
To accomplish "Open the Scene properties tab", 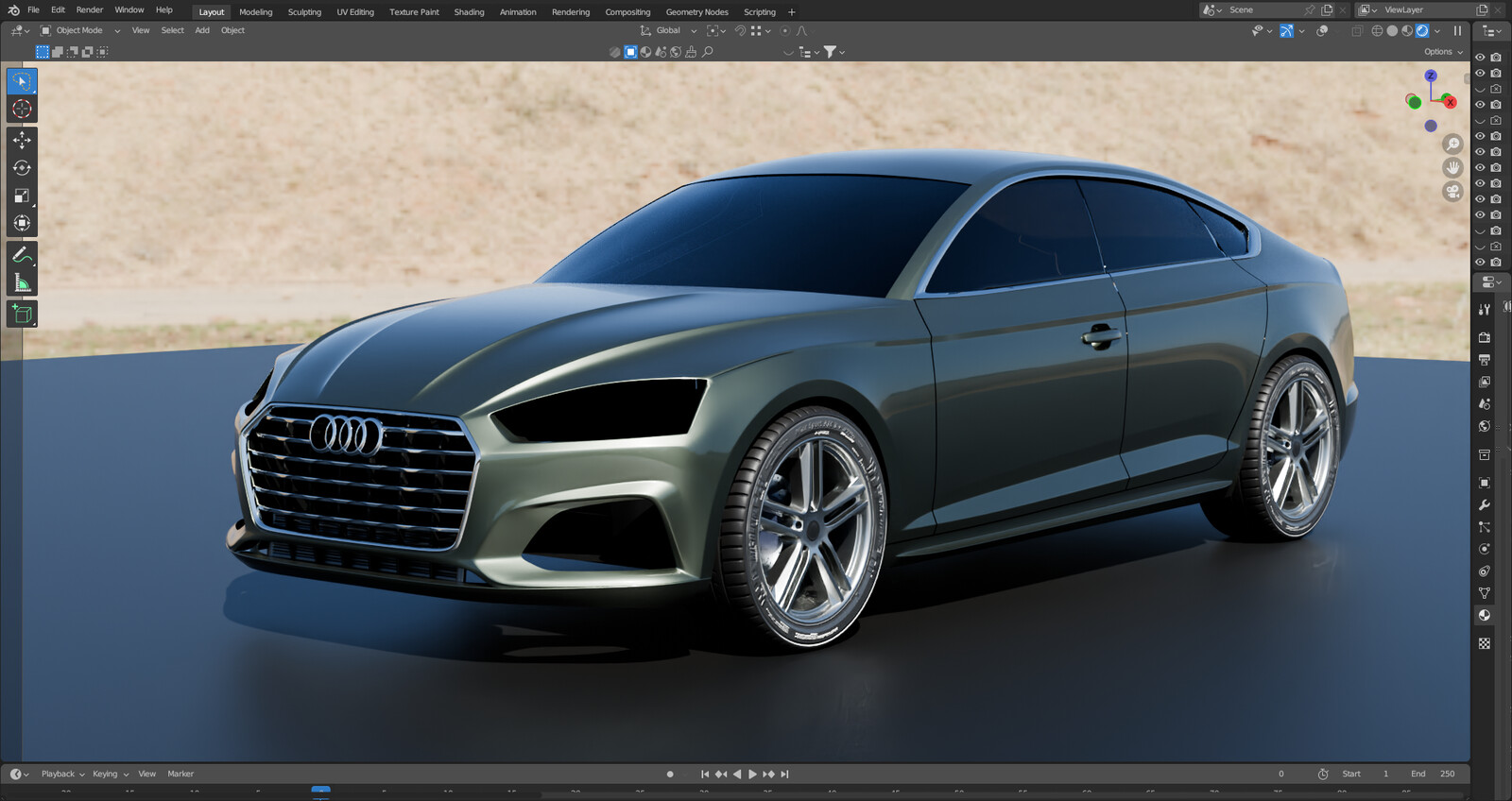I will pos(1485,404).
